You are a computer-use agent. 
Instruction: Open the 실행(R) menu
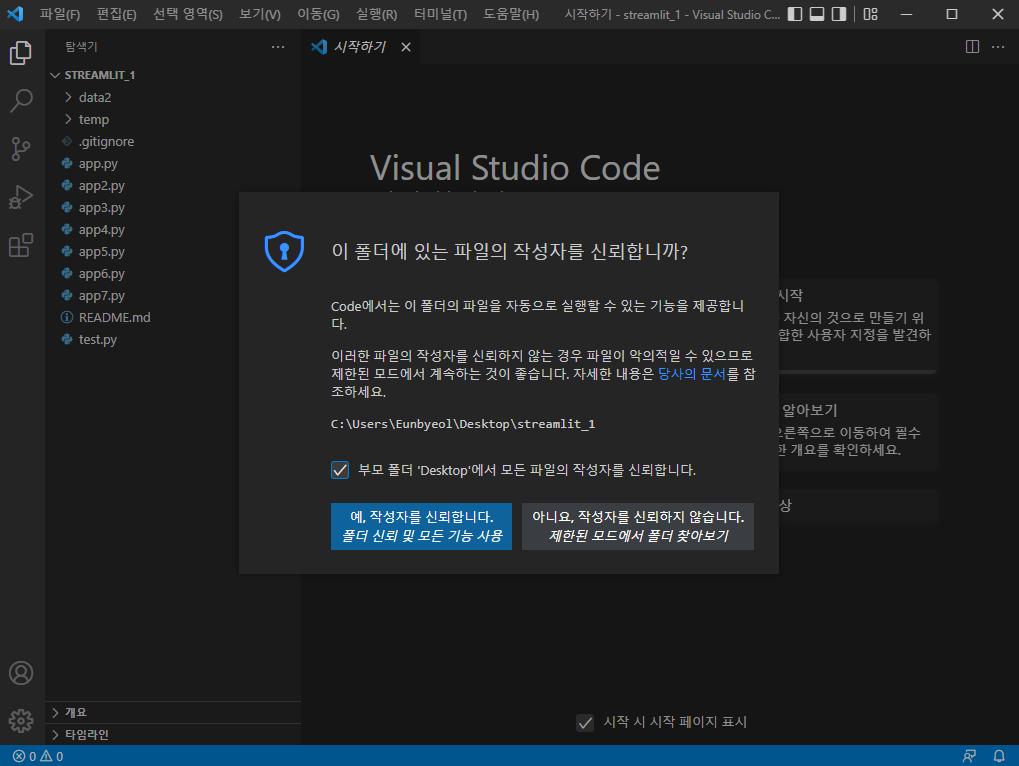(376, 14)
